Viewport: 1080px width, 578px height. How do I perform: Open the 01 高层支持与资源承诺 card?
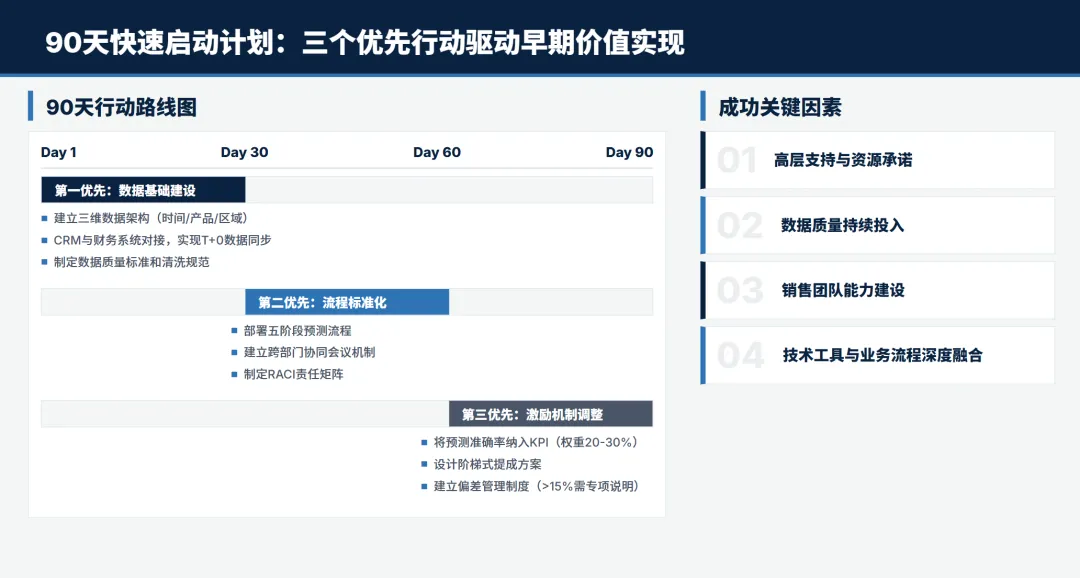click(878, 160)
